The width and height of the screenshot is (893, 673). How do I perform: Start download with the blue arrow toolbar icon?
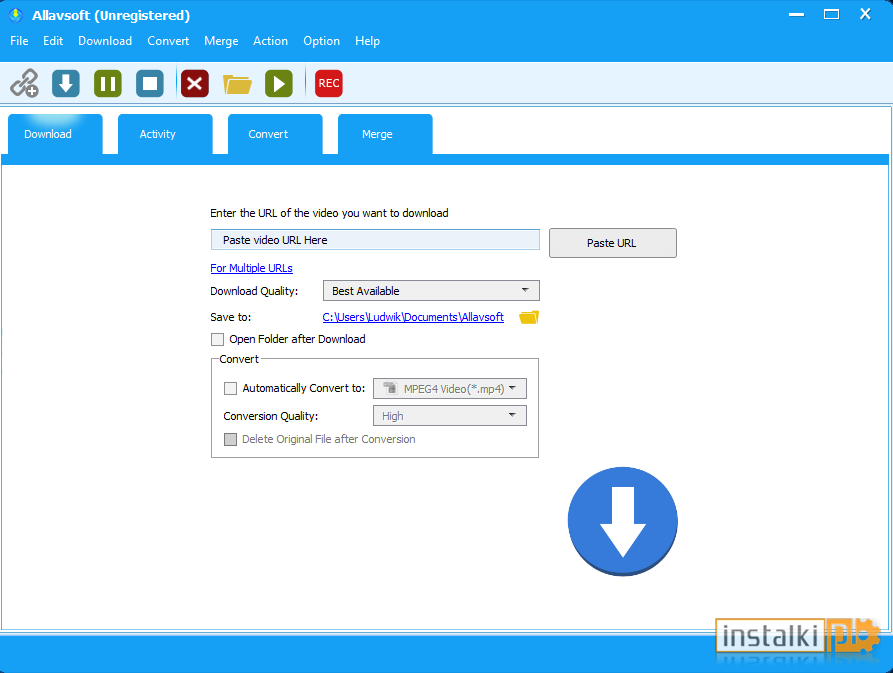[66, 84]
